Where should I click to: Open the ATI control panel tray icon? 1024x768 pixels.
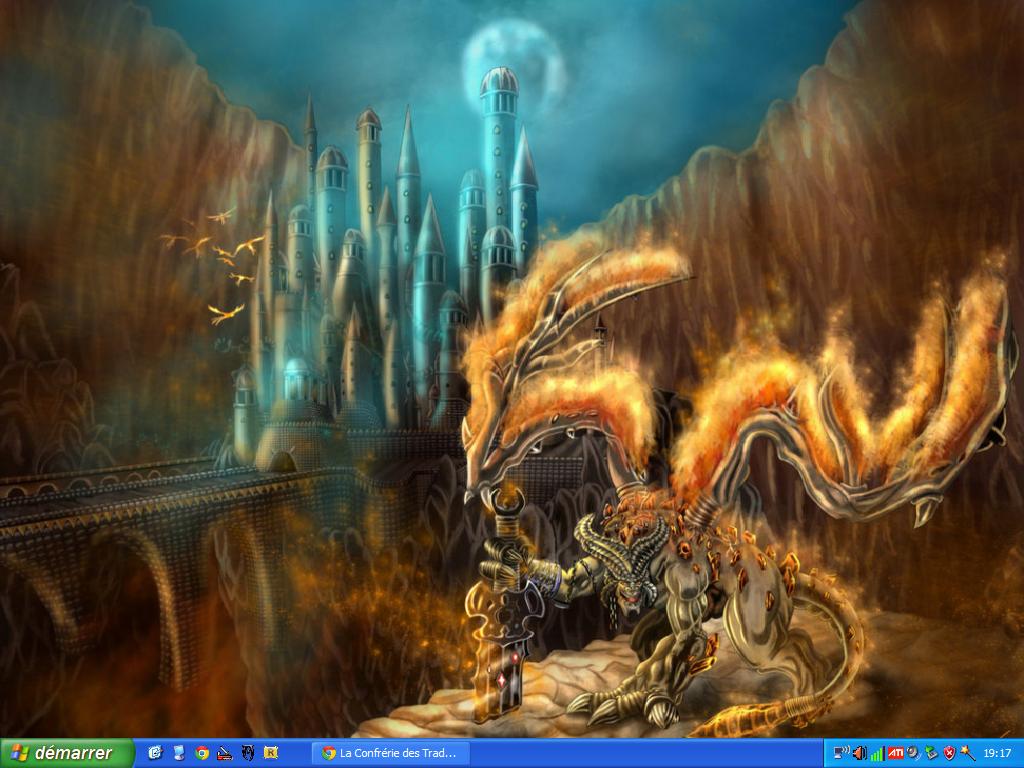tap(895, 754)
